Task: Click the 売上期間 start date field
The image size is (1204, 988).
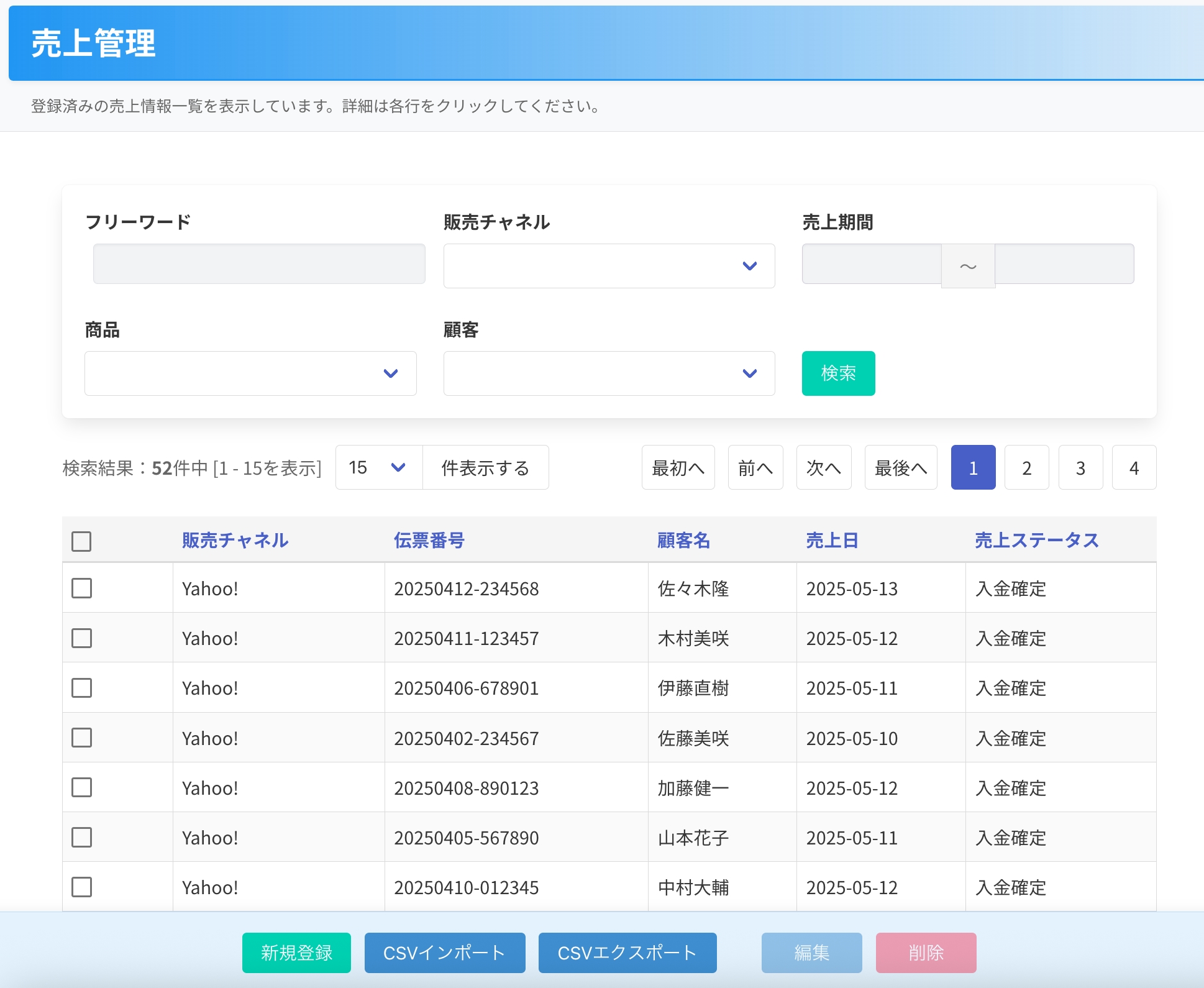Action: pos(871,264)
